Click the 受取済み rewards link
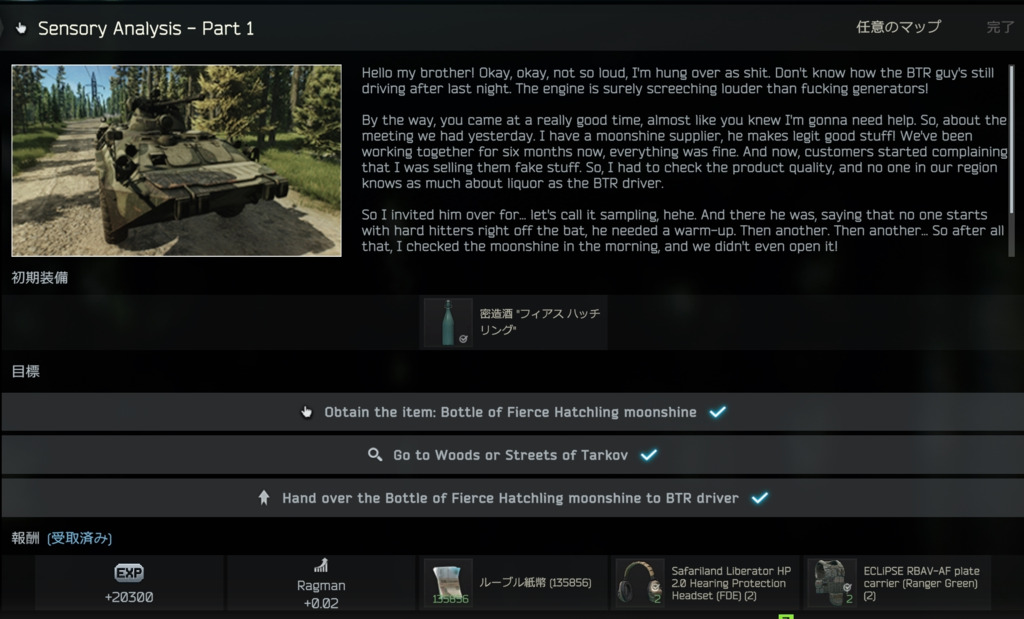The image size is (1024, 619). click(x=80, y=538)
